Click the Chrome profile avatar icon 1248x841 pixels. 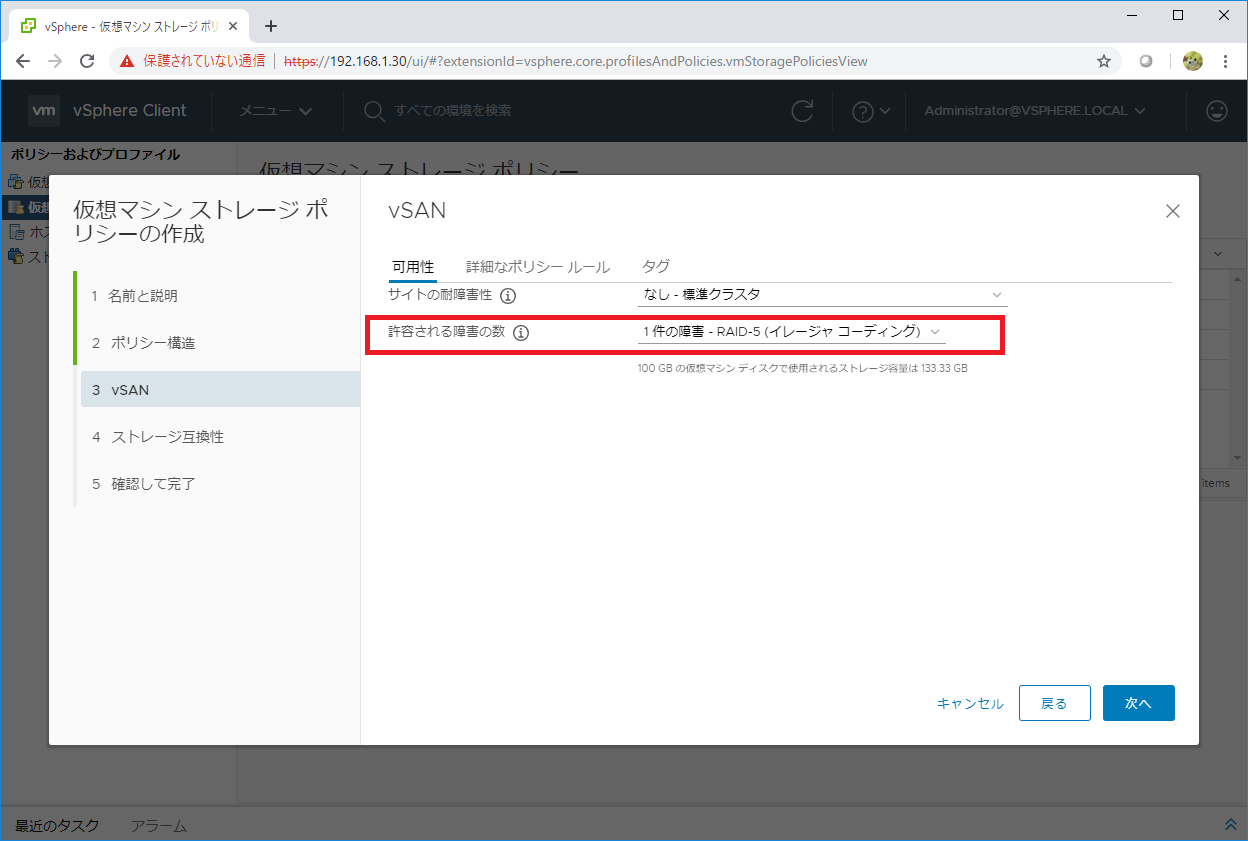tap(1192, 61)
